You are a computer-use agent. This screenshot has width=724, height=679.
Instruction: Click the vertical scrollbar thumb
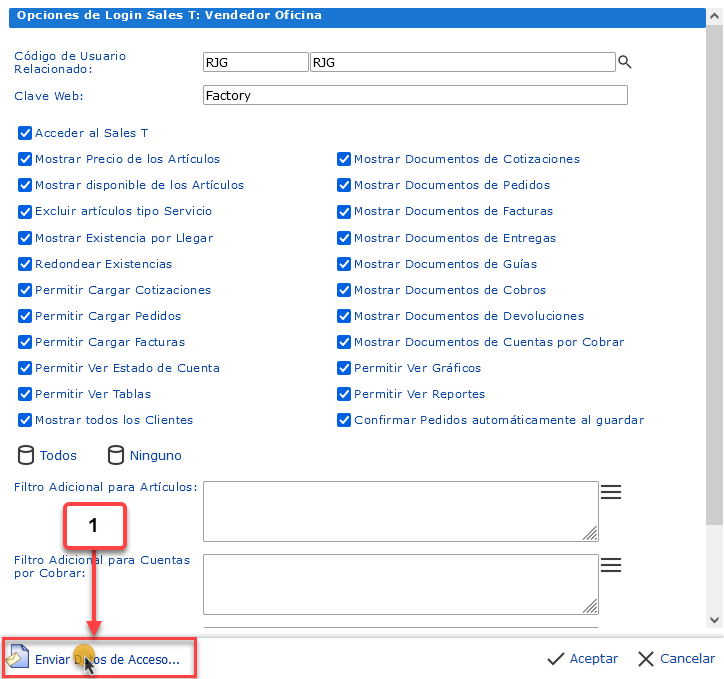714,275
